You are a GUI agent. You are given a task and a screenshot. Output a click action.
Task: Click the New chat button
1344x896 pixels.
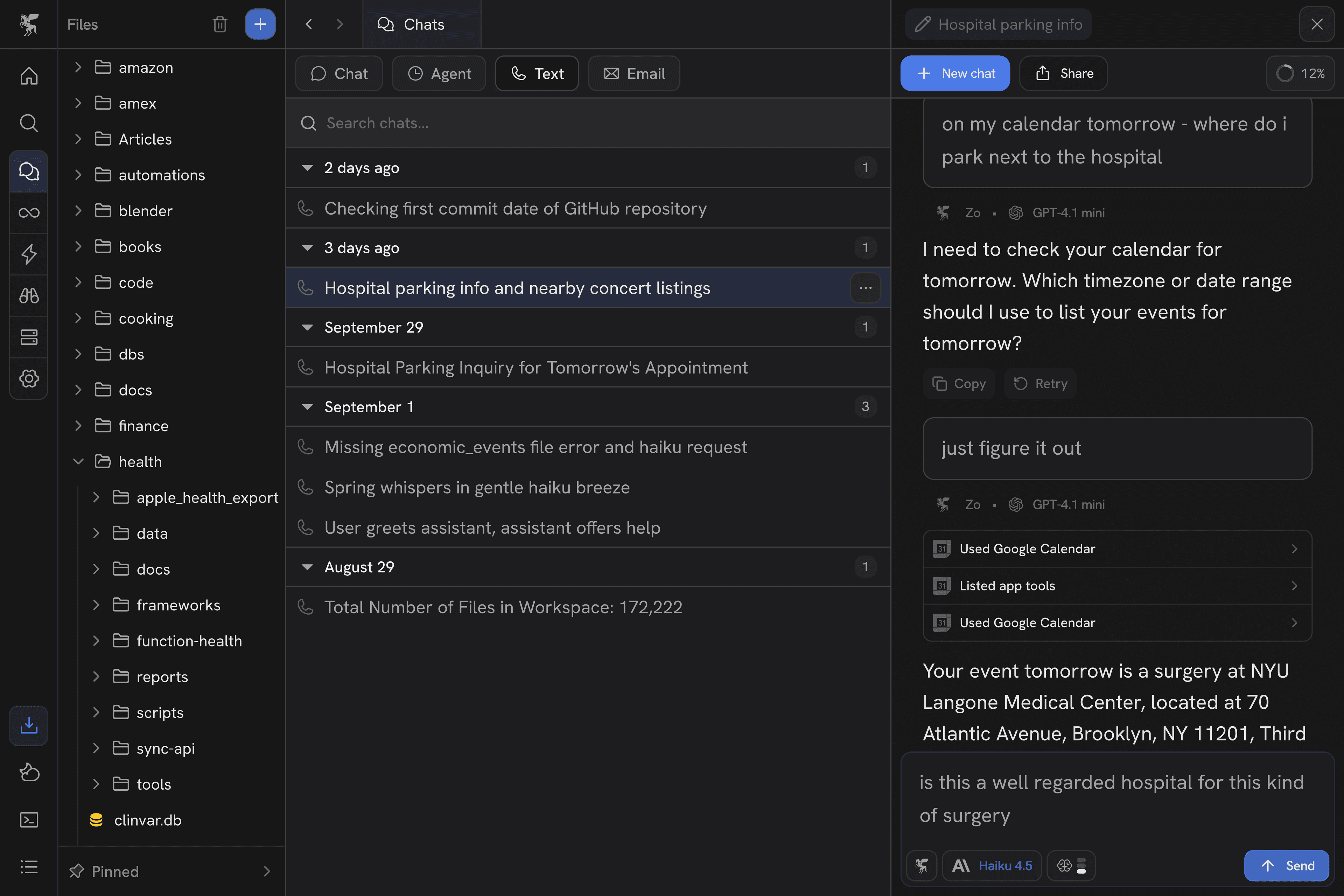point(955,74)
